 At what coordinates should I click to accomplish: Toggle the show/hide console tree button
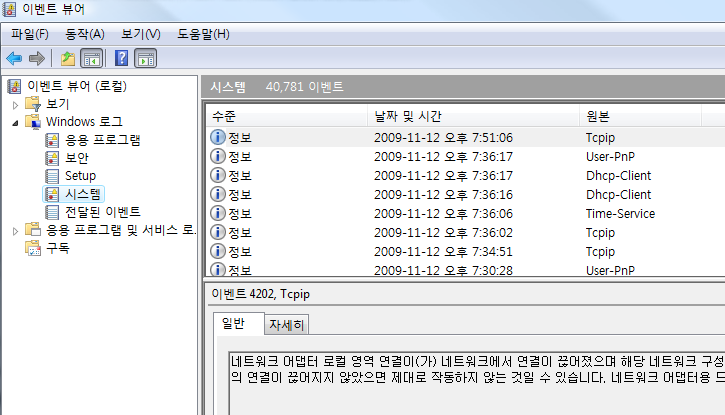[91, 59]
